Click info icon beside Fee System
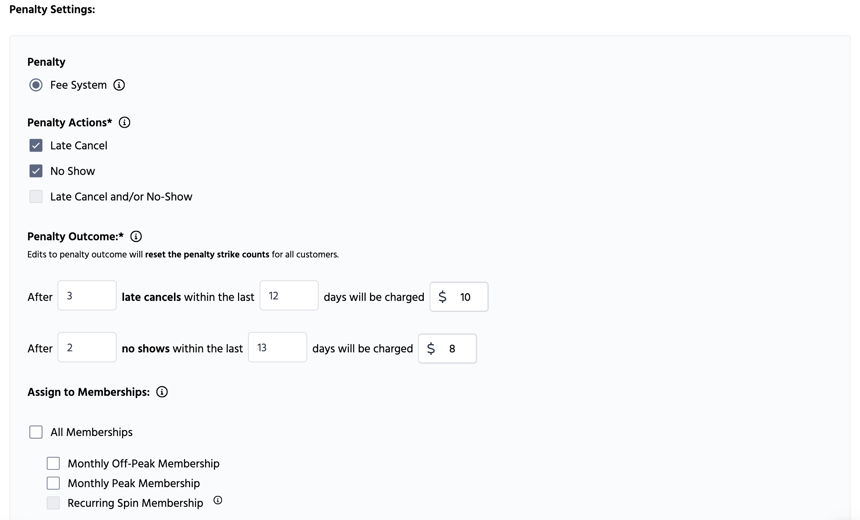This screenshot has width=860, height=520. [119, 85]
